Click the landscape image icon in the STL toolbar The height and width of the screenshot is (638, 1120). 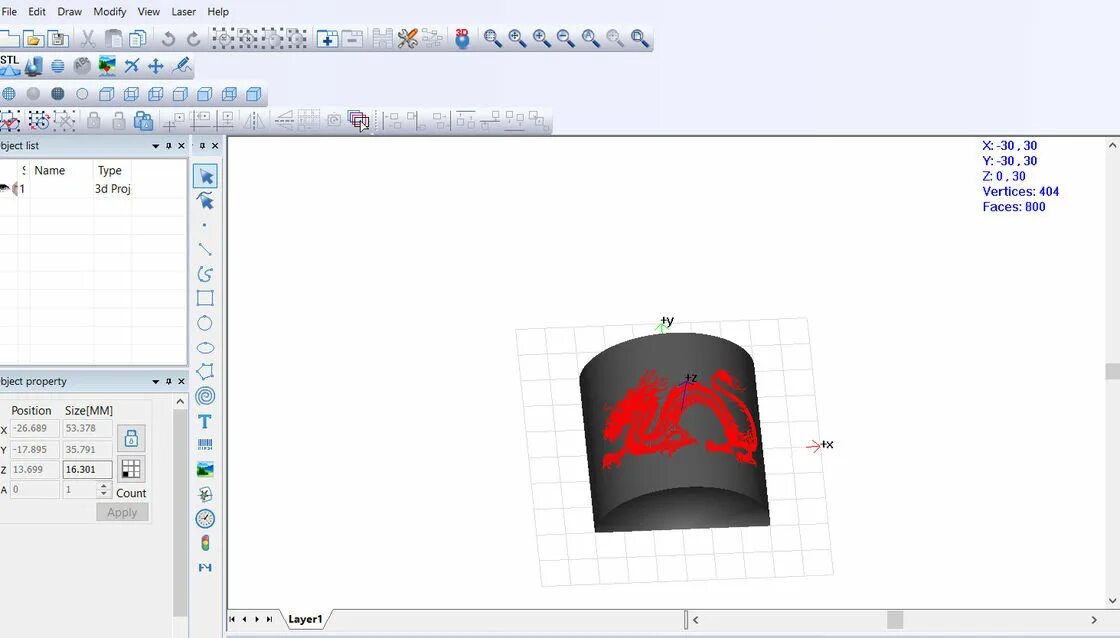pos(107,66)
